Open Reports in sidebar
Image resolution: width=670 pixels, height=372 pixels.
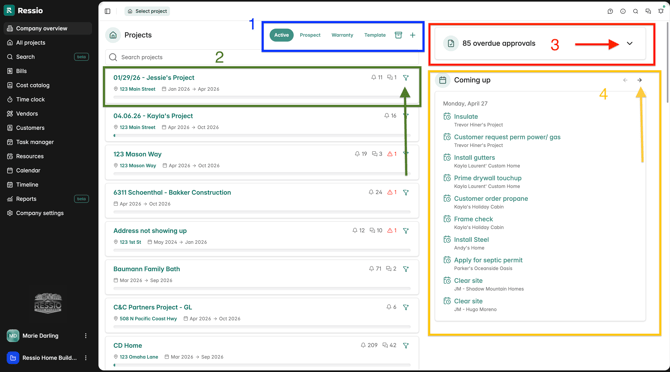coord(48,199)
